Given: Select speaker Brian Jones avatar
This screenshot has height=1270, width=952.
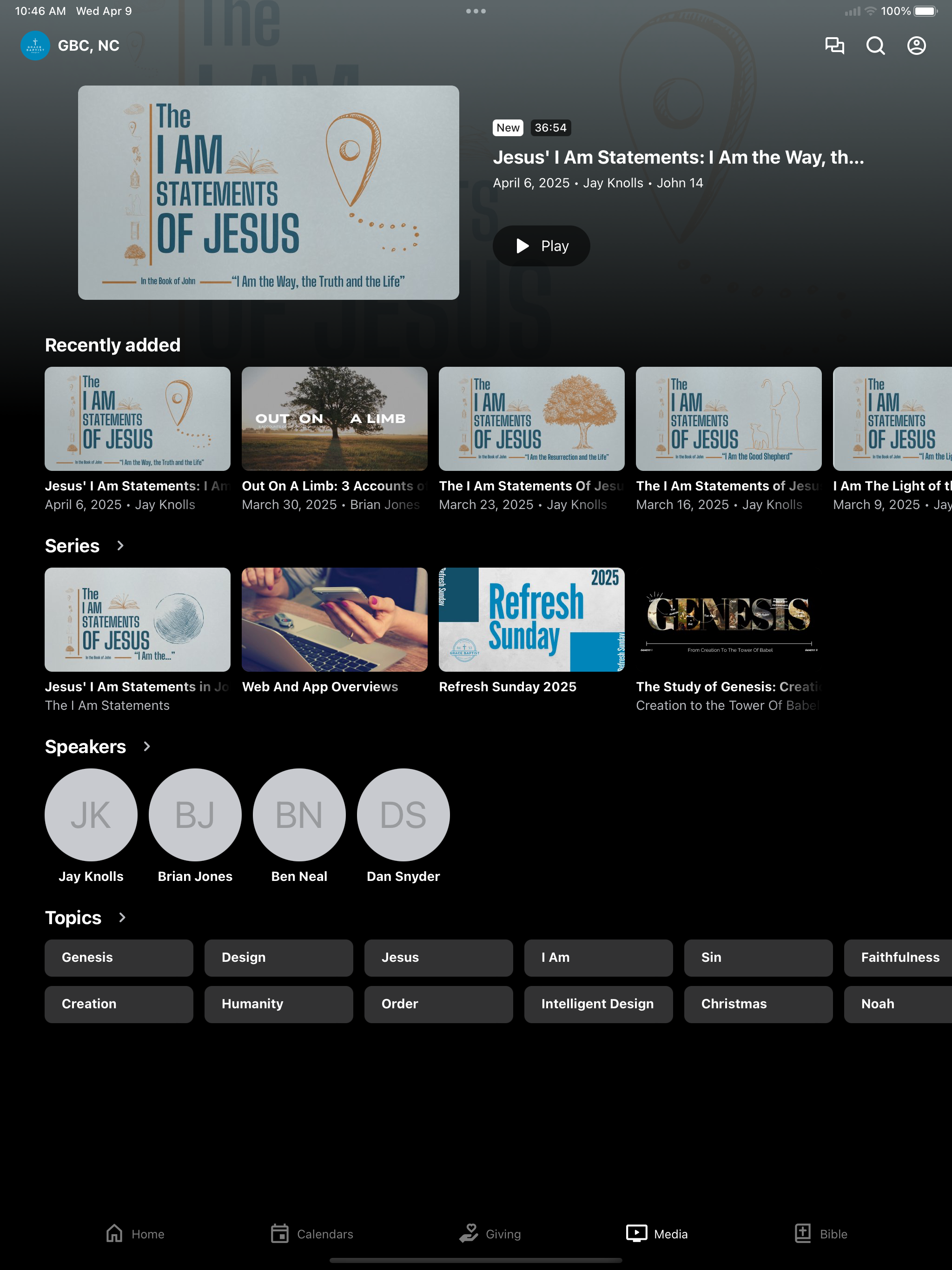Looking at the screenshot, I should click(x=195, y=815).
